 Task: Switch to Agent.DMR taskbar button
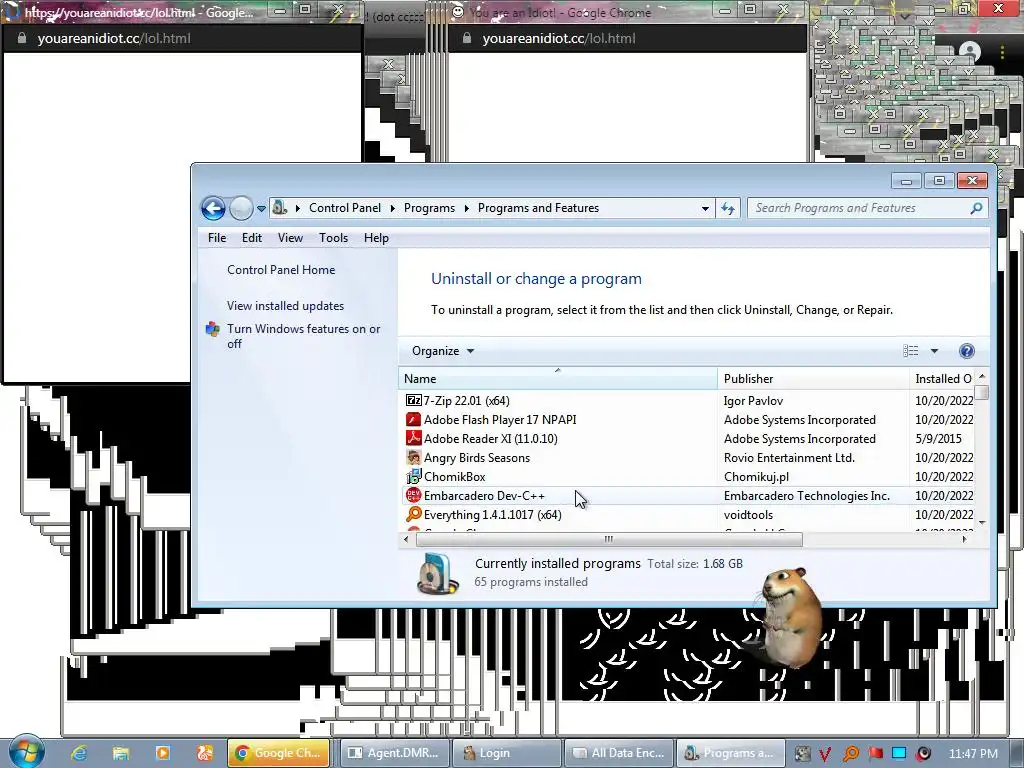tap(395, 753)
